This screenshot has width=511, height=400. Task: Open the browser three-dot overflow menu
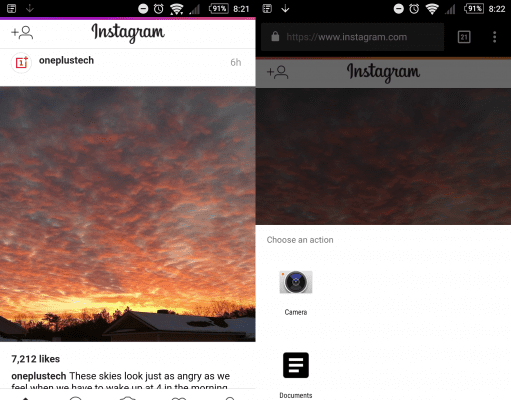pyautogui.click(x=494, y=37)
